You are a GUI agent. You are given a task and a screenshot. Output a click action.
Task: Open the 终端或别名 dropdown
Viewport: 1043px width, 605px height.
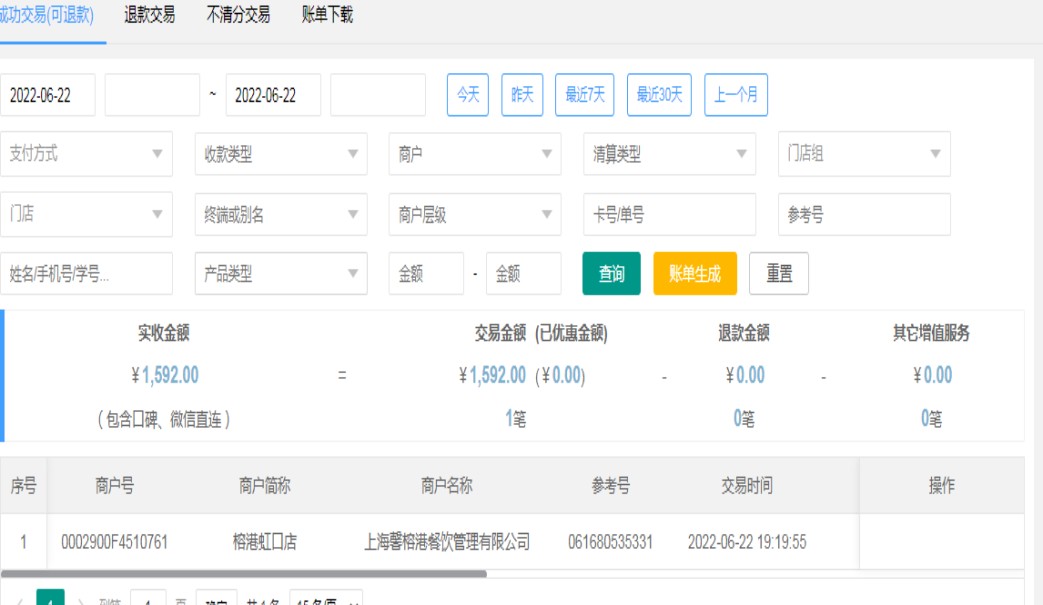pyautogui.click(x=281, y=214)
